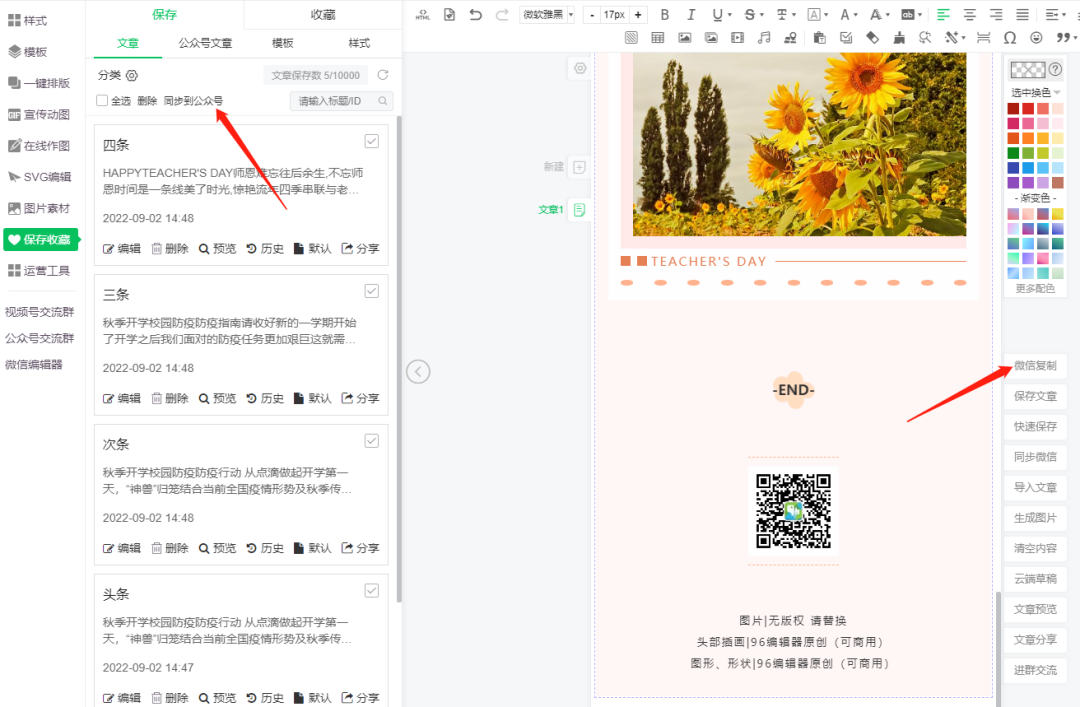Click refresh icon beside article count

(383, 75)
